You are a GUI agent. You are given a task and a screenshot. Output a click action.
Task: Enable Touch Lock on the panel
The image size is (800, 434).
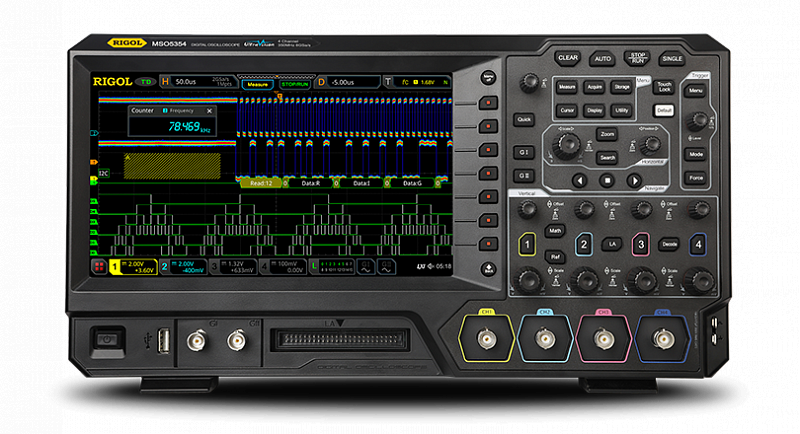click(x=664, y=87)
